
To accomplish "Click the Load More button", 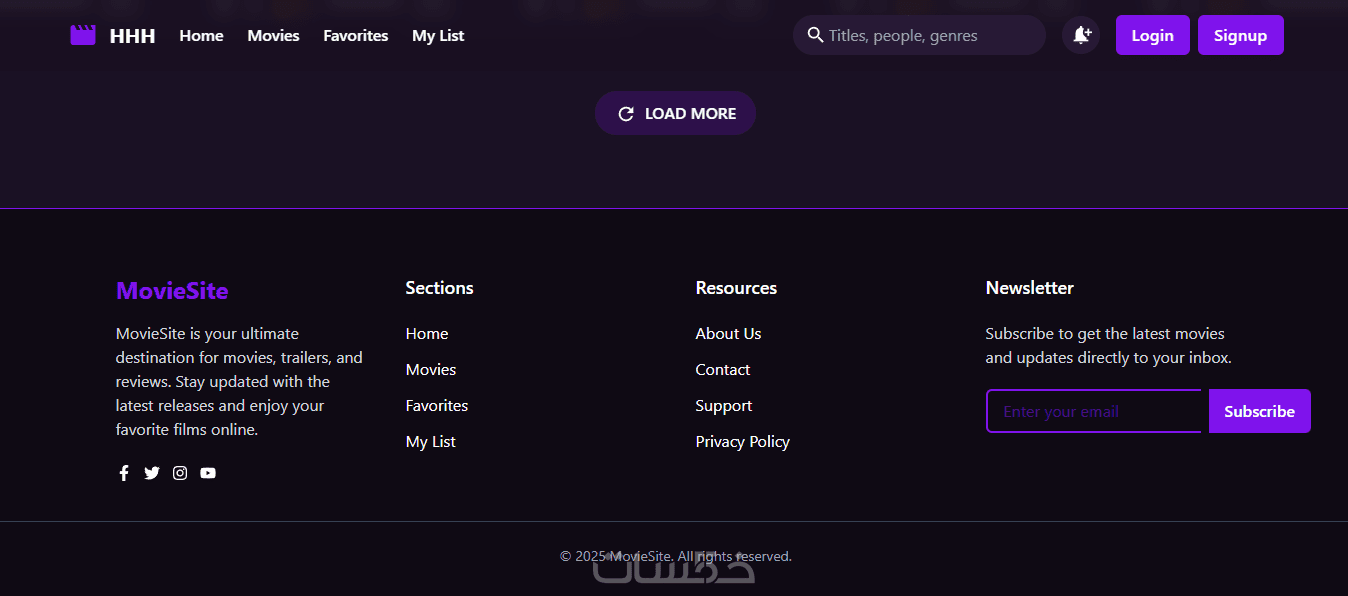I will [x=675, y=113].
